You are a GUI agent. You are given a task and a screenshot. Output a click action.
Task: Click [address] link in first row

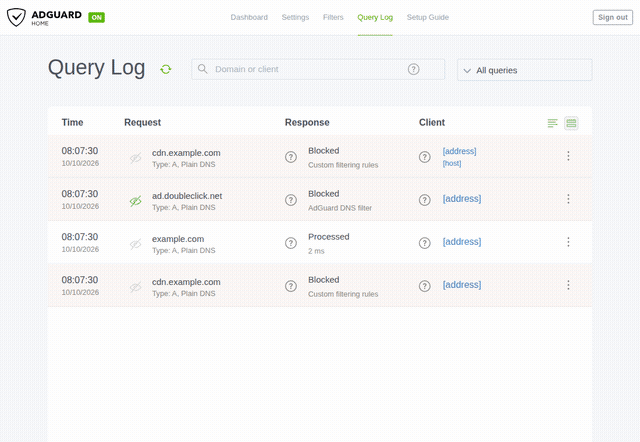click(460, 151)
